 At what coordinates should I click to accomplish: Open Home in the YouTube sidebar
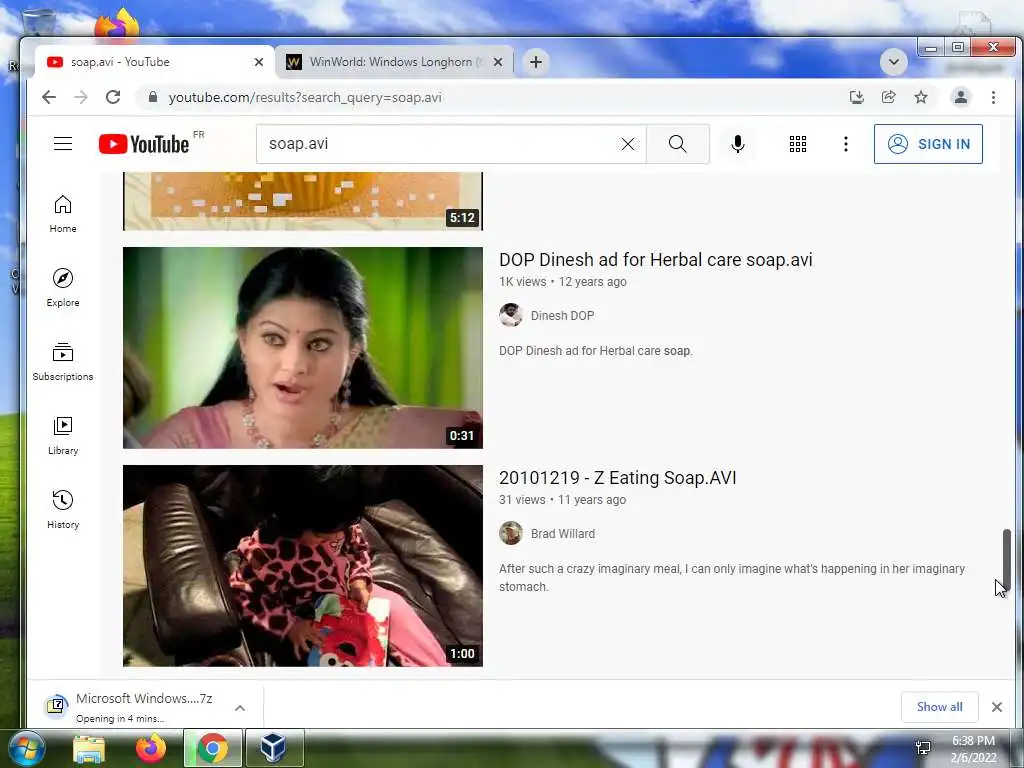click(63, 214)
